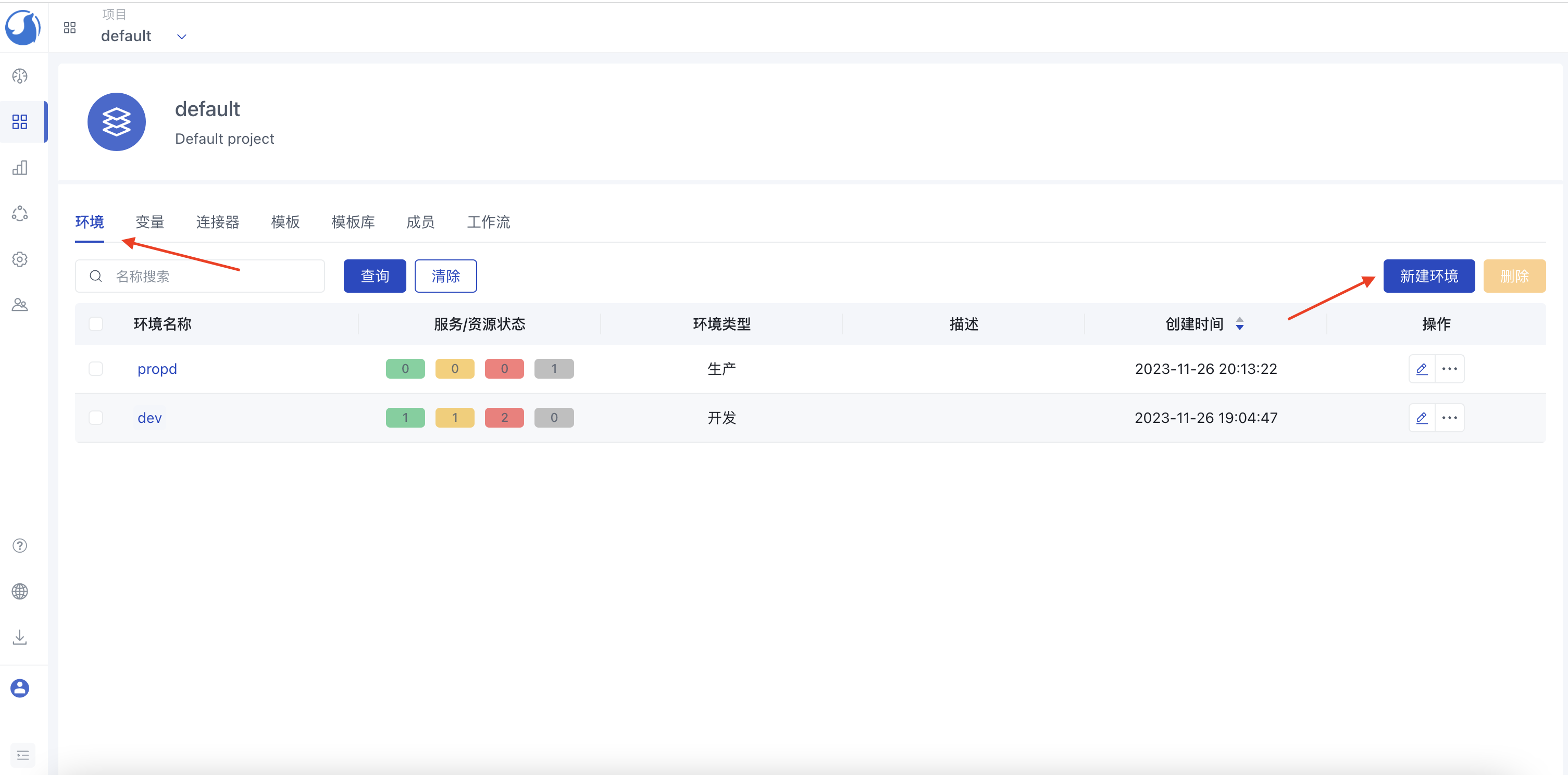Click the 环境类型 column header
This screenshot has width=1568, height=775.
722,324
